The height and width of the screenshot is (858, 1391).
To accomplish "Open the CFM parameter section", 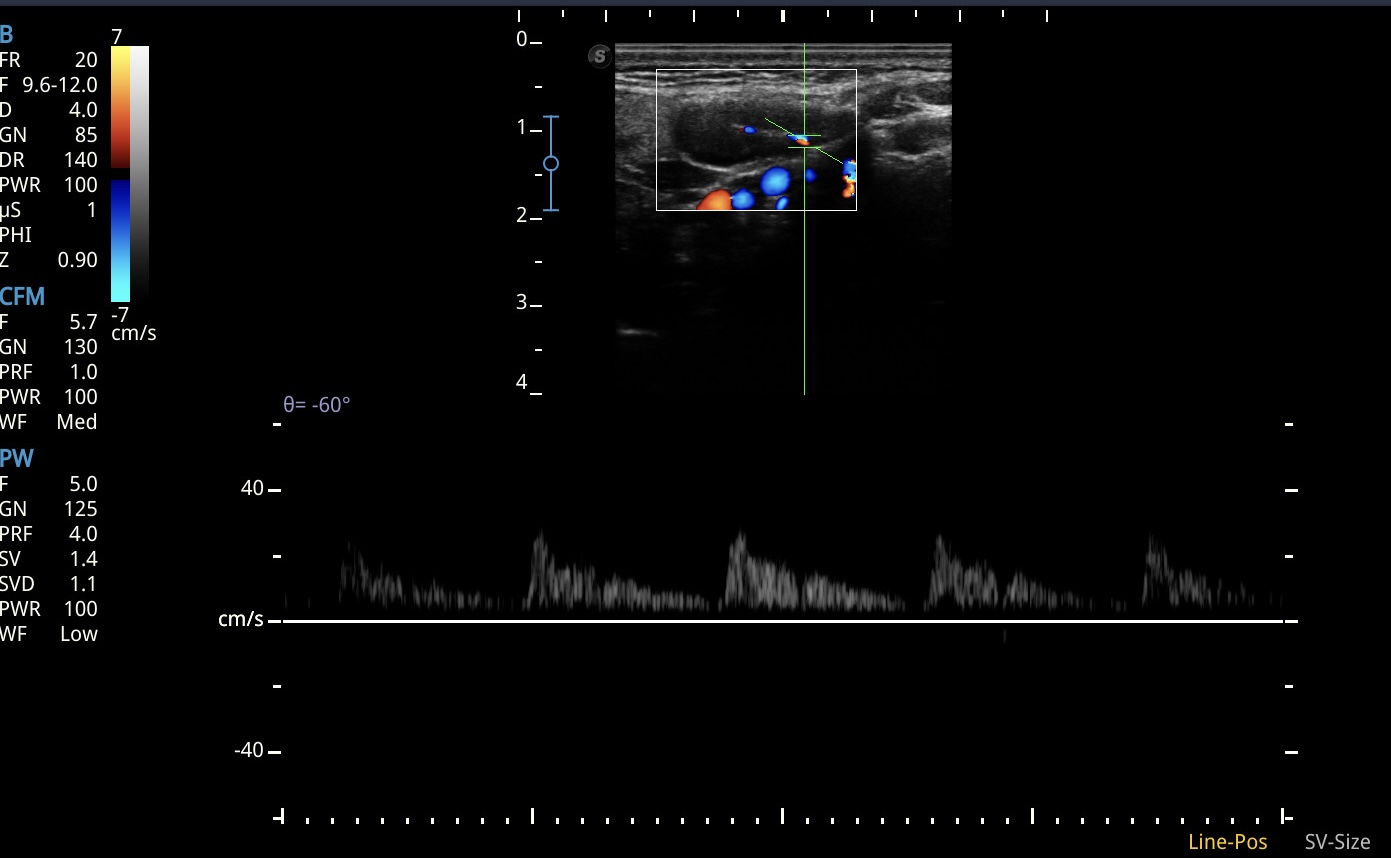I will pyautogui.click(x=22, y=296).
